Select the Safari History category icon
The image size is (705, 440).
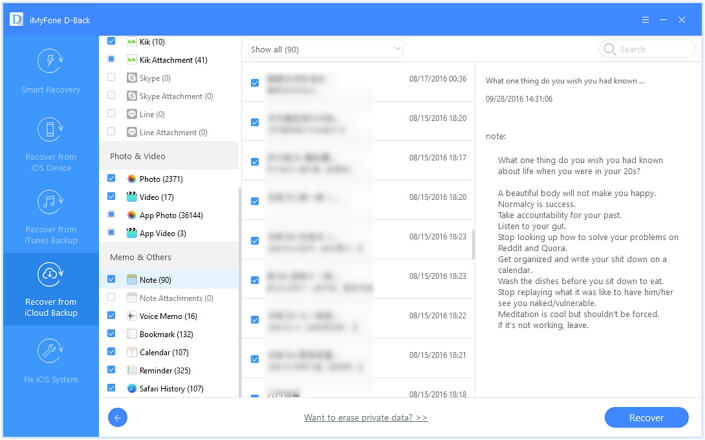pos(131,388)
